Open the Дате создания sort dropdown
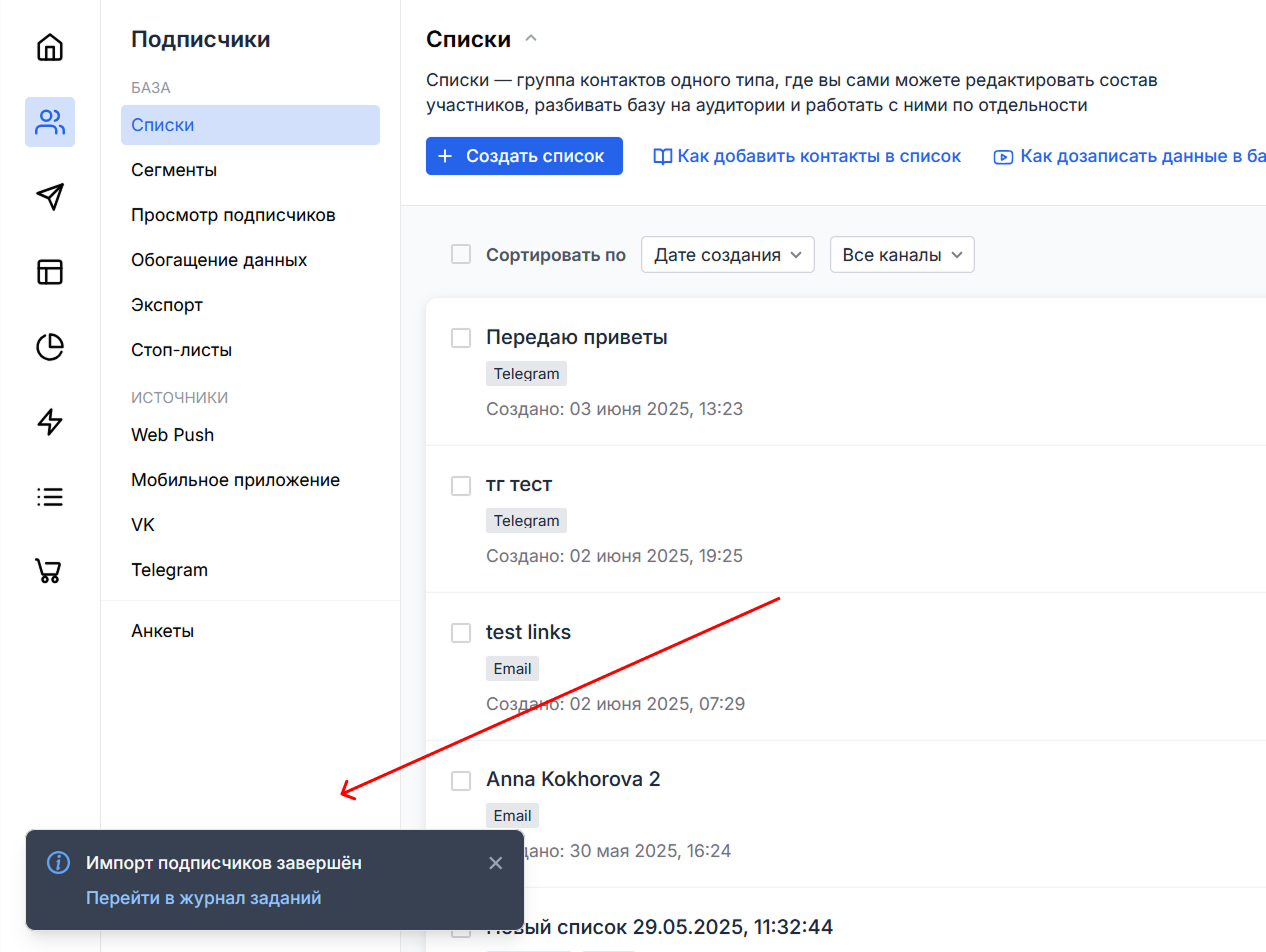This screenshot has width=1266, height=952. tap(727, 254)
